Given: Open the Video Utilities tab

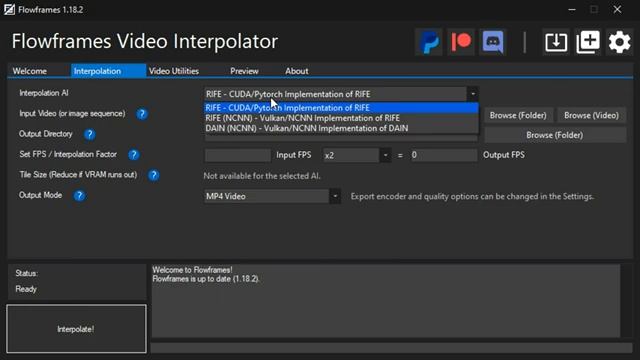Looking at the screenshot, I should 174,71.
